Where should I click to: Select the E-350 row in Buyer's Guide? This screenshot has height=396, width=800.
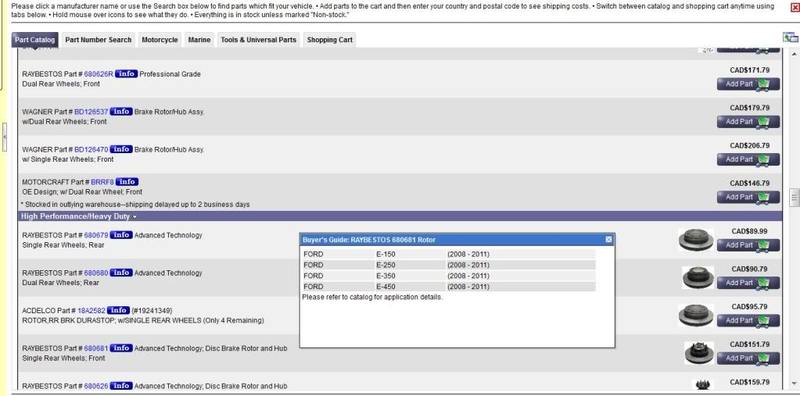coord(448,276)
